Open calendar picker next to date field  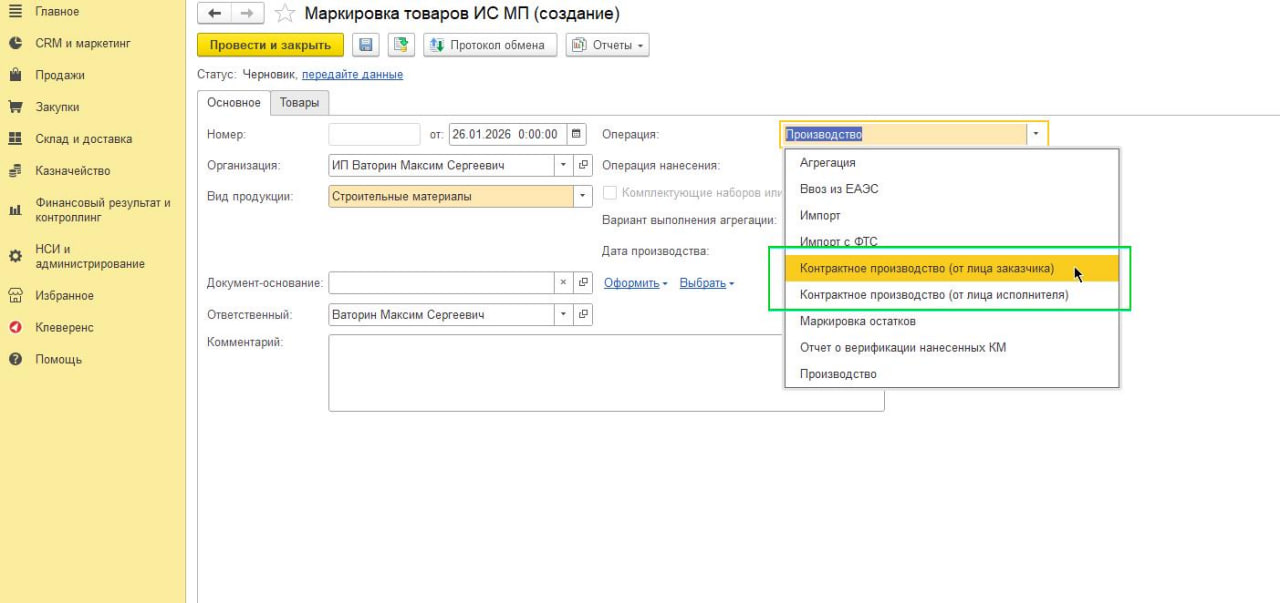576,134
